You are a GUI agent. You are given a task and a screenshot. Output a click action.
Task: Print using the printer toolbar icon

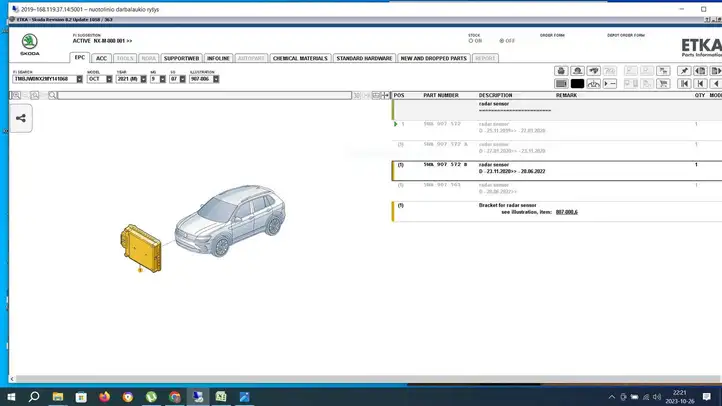[x=561, y=71]
